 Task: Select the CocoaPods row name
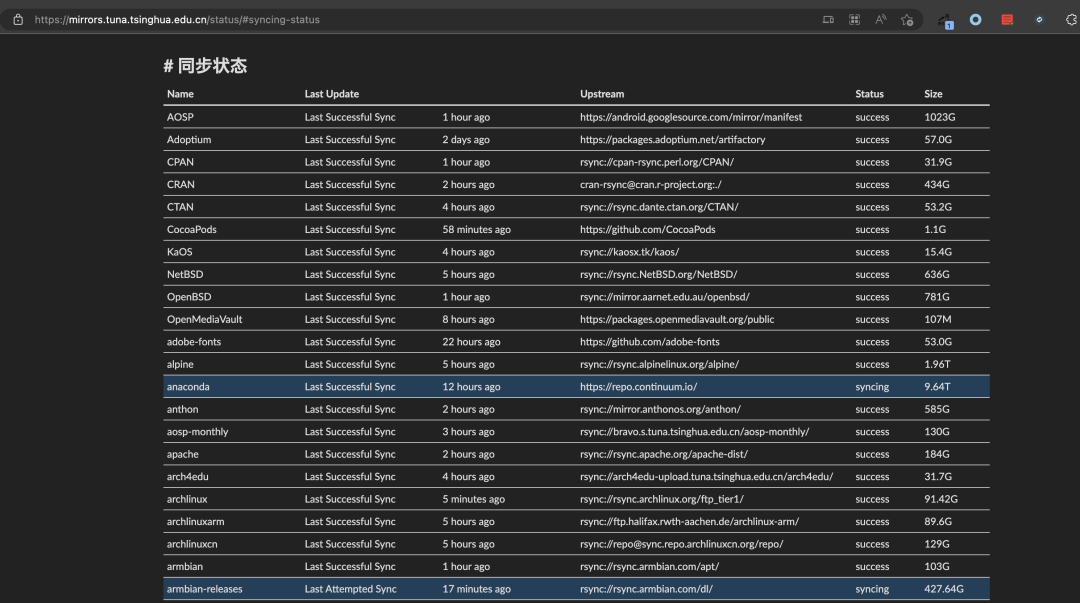(191, 229)
